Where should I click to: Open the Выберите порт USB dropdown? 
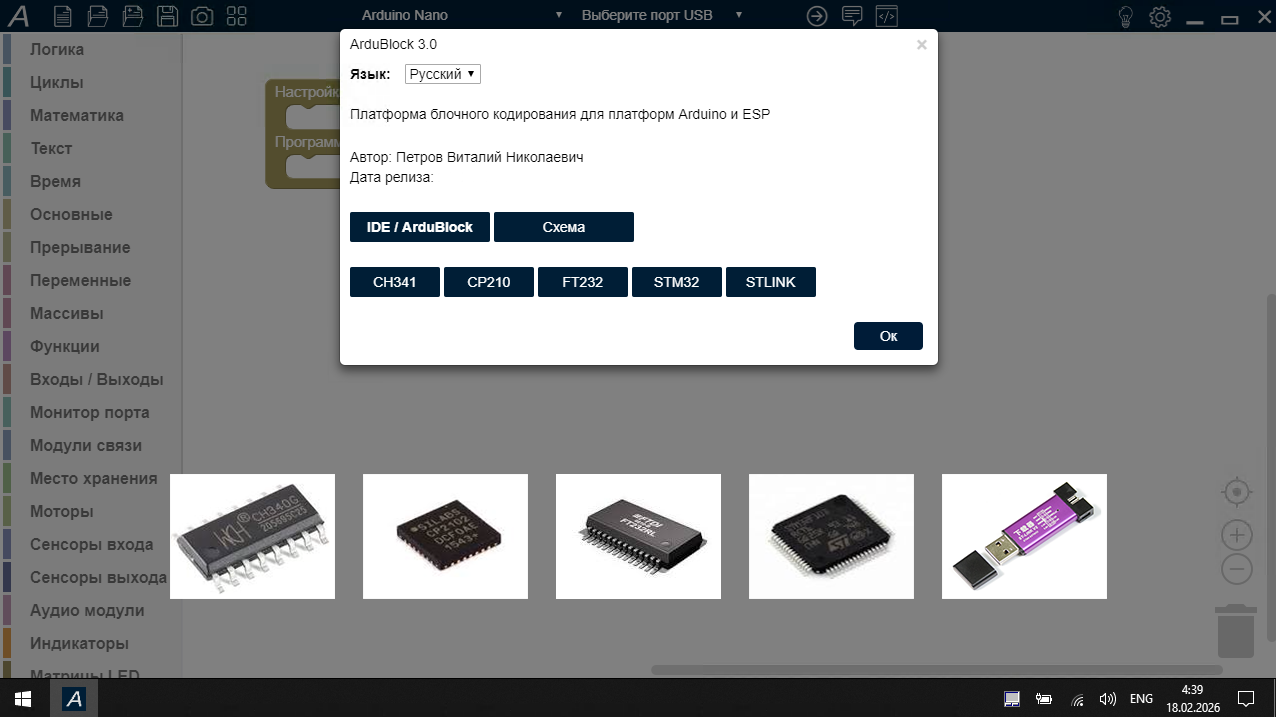tap(661, 15)
